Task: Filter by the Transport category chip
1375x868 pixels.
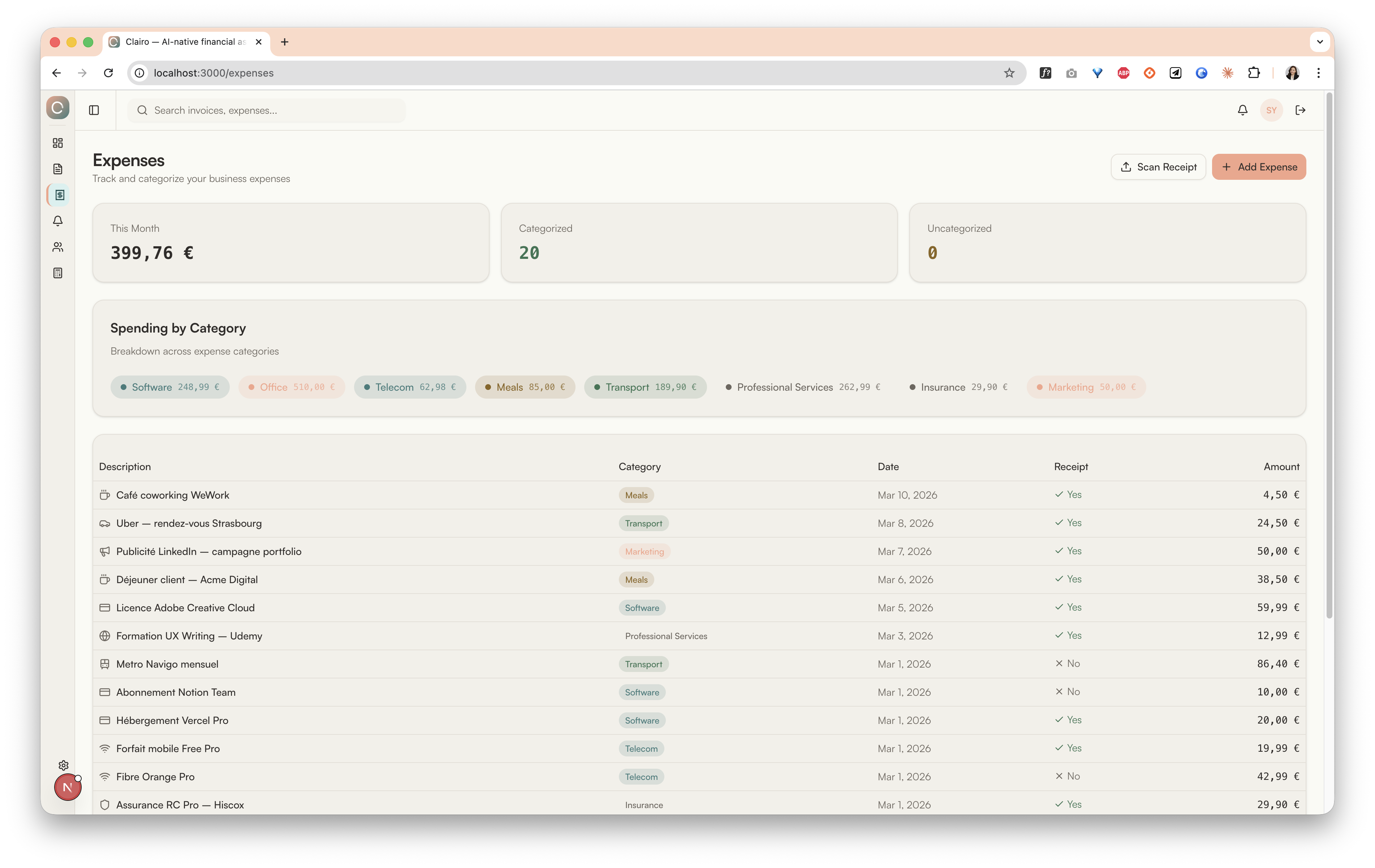Action: [x=645, y=387]
